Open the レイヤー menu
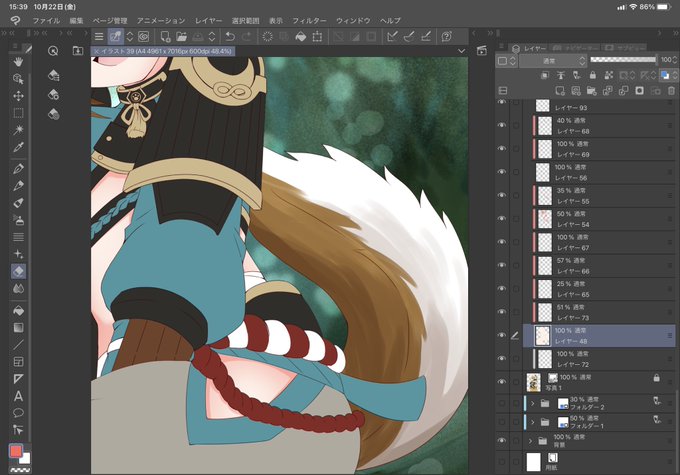The height and width of the screenshot is (475, 680). 208,20
